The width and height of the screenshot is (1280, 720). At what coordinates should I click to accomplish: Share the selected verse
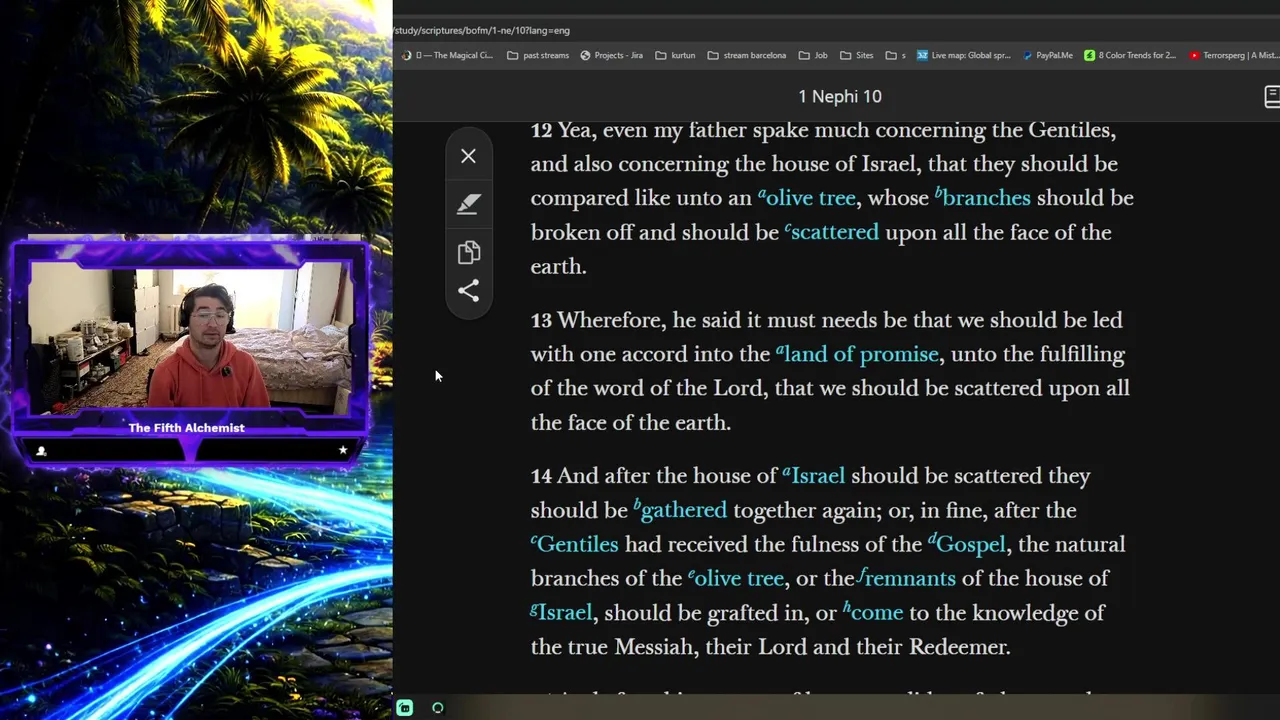point(468,291)
